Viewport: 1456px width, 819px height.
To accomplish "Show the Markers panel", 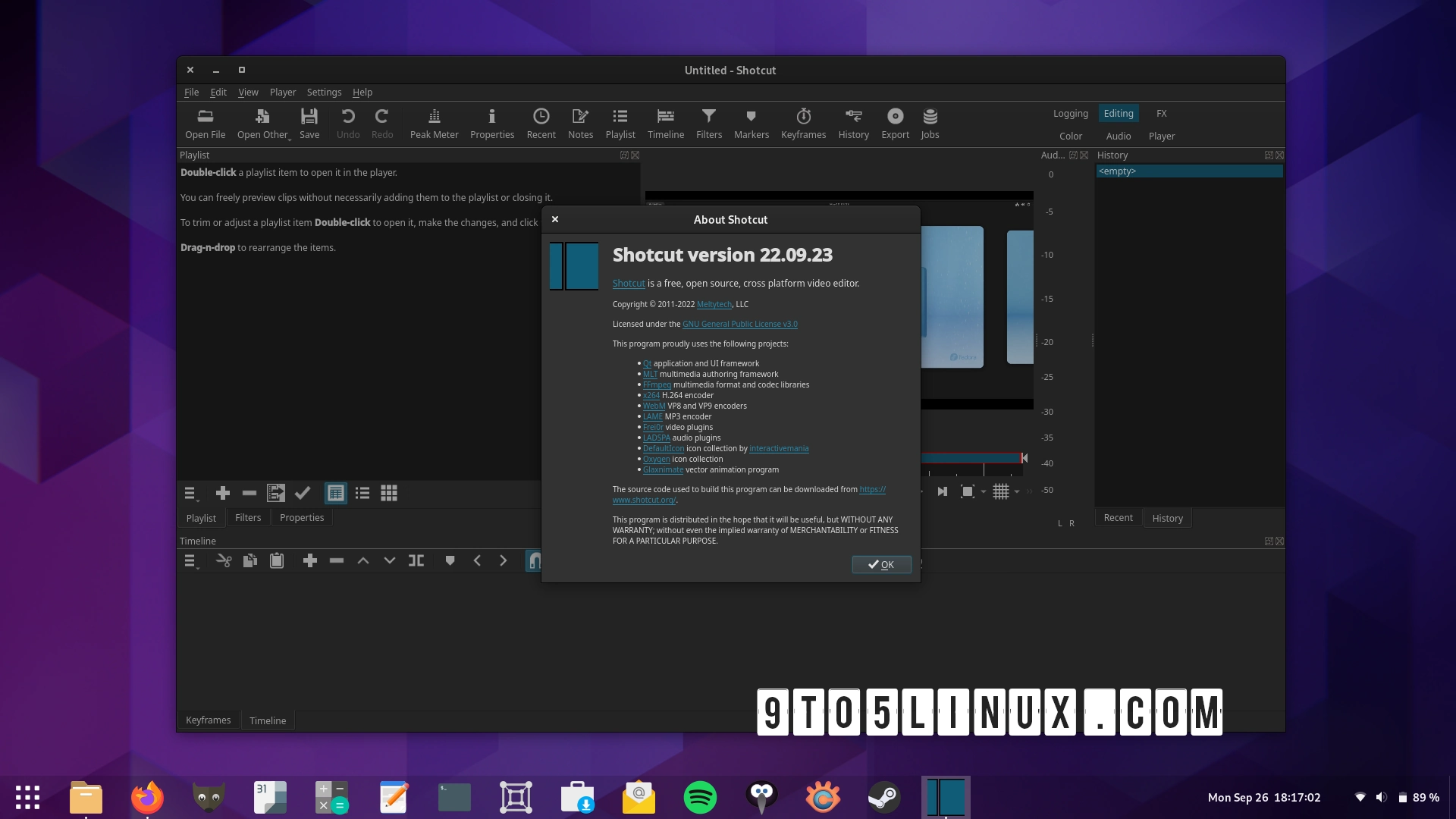I will pyautogui.click(x=750, y=123).
